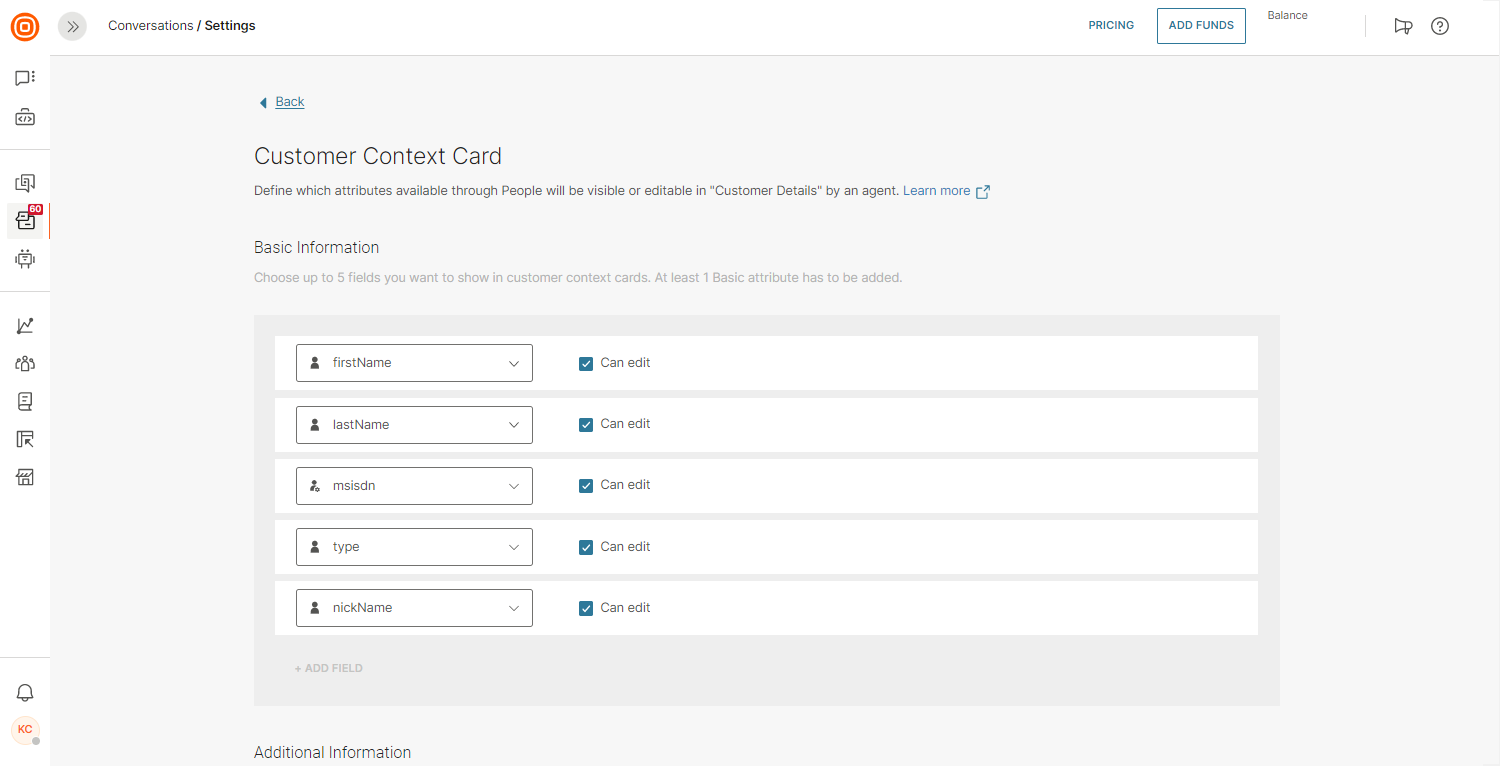The image size is (1500, 766).
Task: Open the lastName attribute dropdown
Action: tap(414, 425)
